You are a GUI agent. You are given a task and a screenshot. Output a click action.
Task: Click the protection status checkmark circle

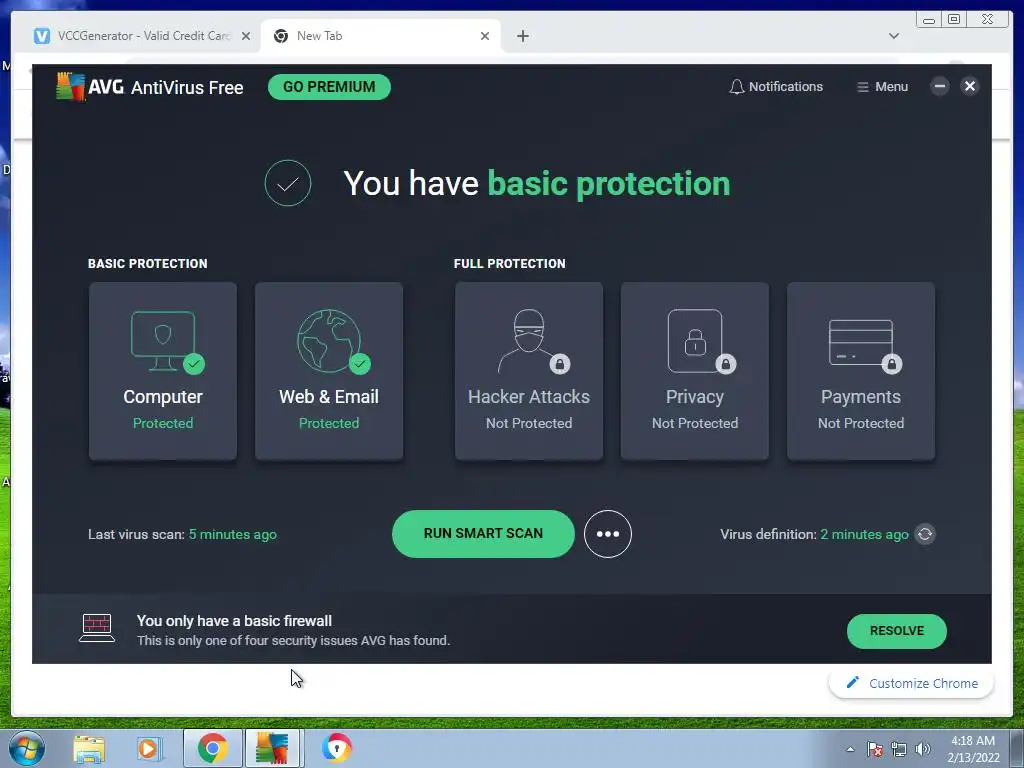pyautogui.click(x=288, y=183)
